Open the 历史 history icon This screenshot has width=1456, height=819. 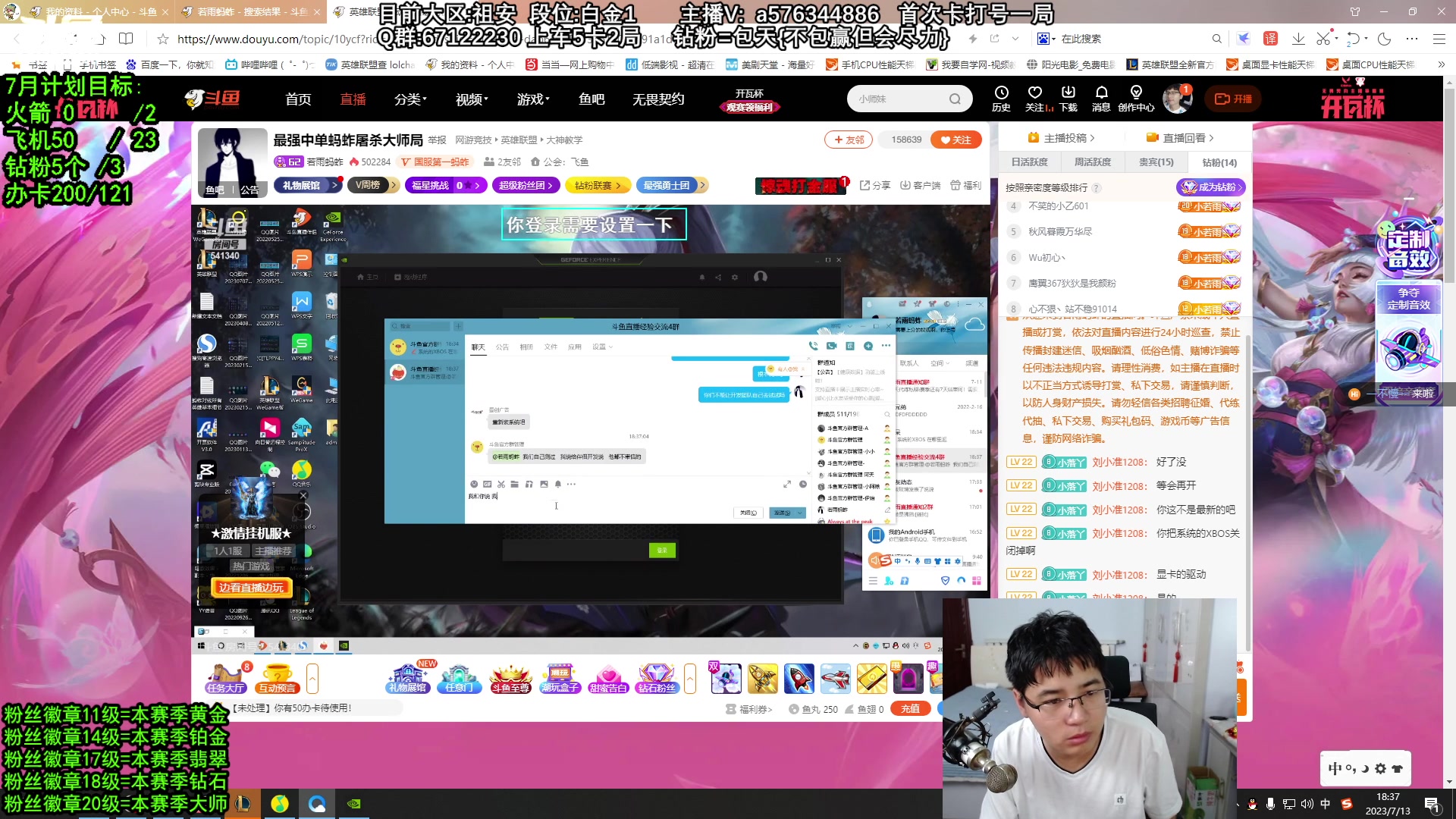coord(1001,99)
